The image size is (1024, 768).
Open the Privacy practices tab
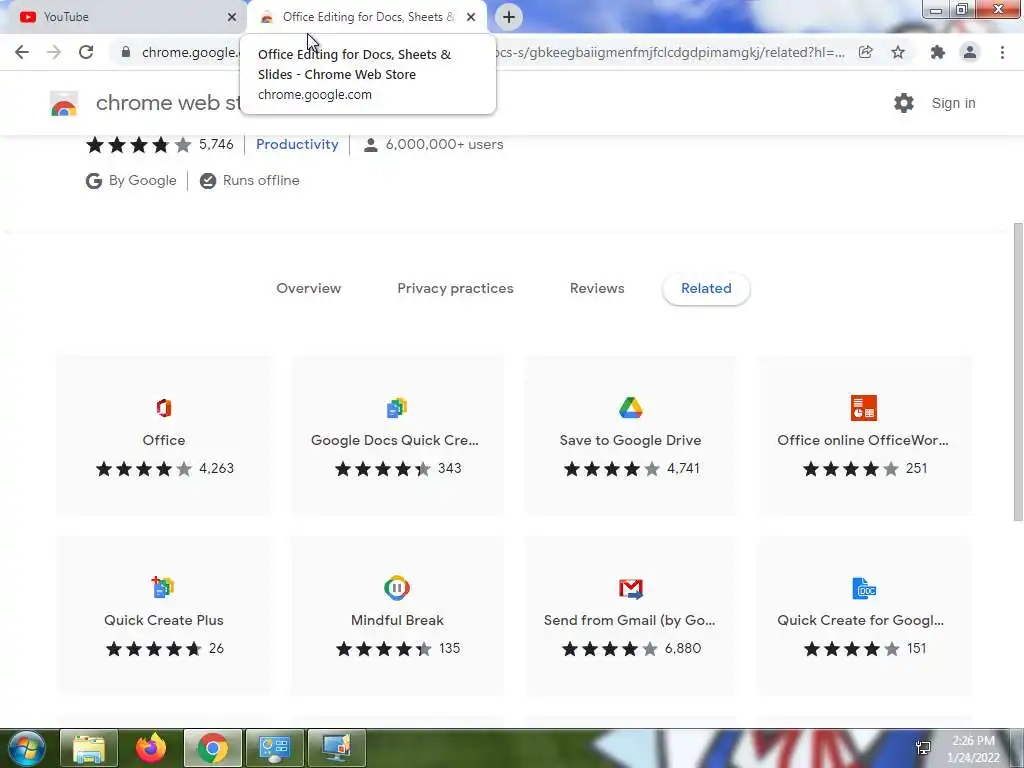coord(455,288)
